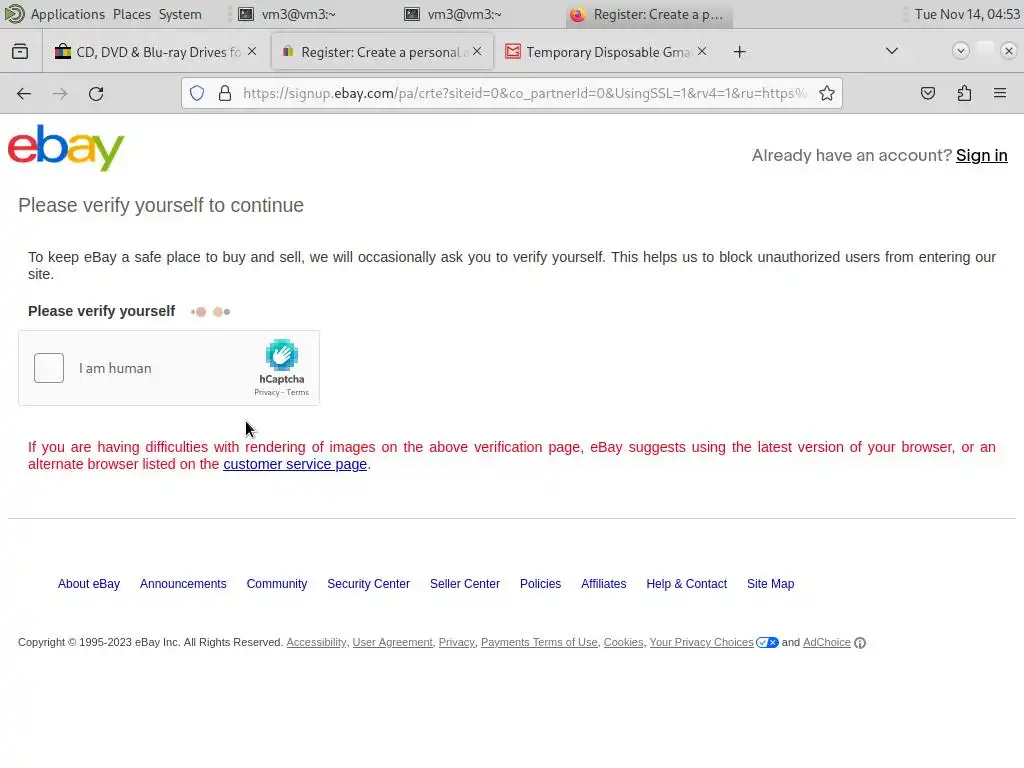Open the hCaptcha Terms link
1024x768 pixels.
coord(297,392)
